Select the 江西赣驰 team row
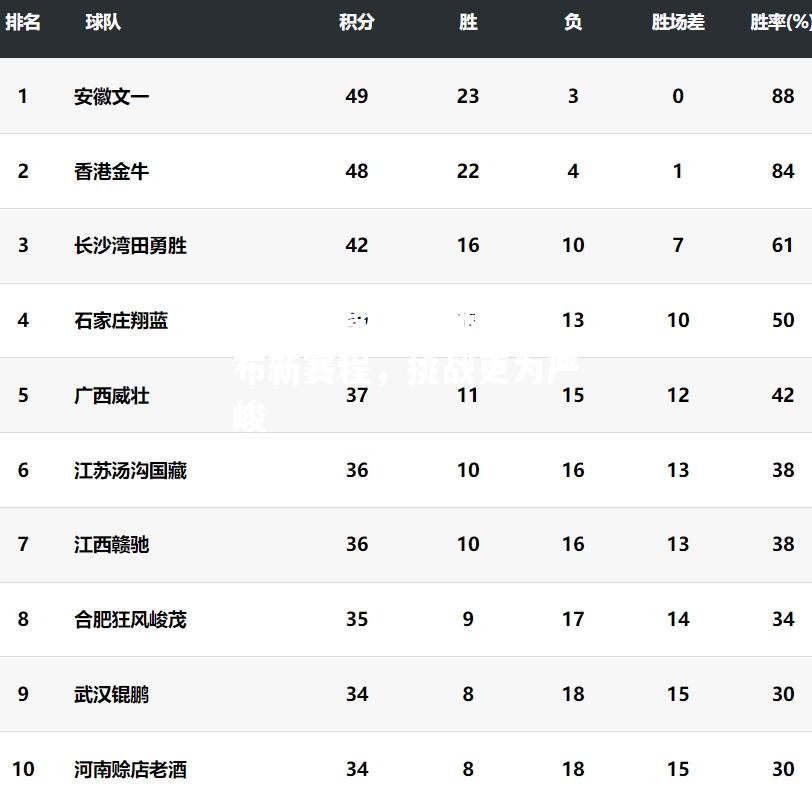 point(406,545)
